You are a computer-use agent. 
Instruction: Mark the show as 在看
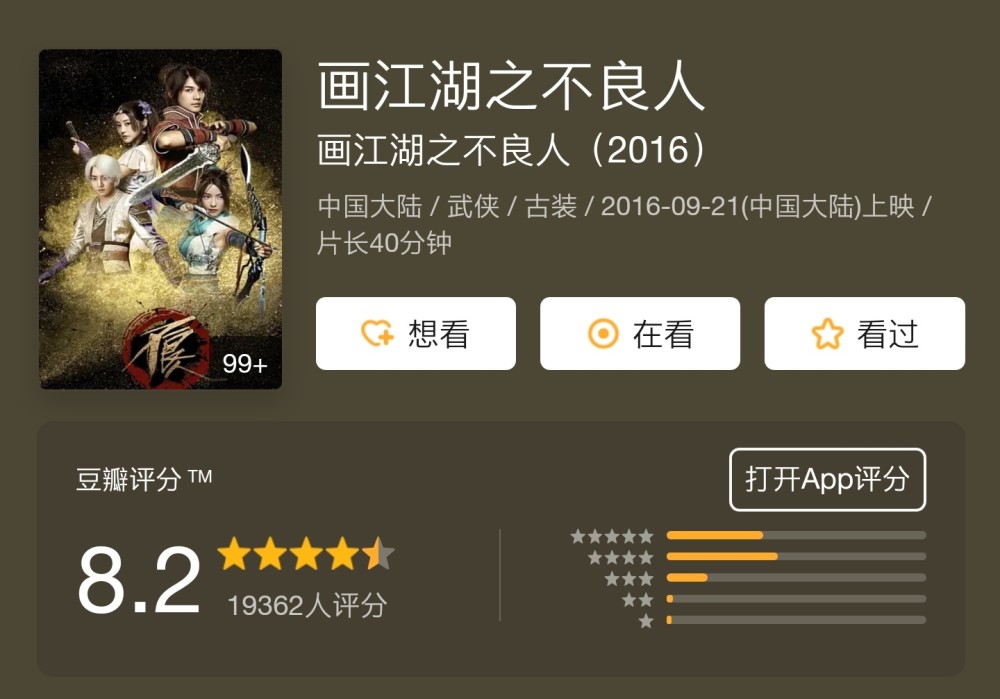point(640,334)
